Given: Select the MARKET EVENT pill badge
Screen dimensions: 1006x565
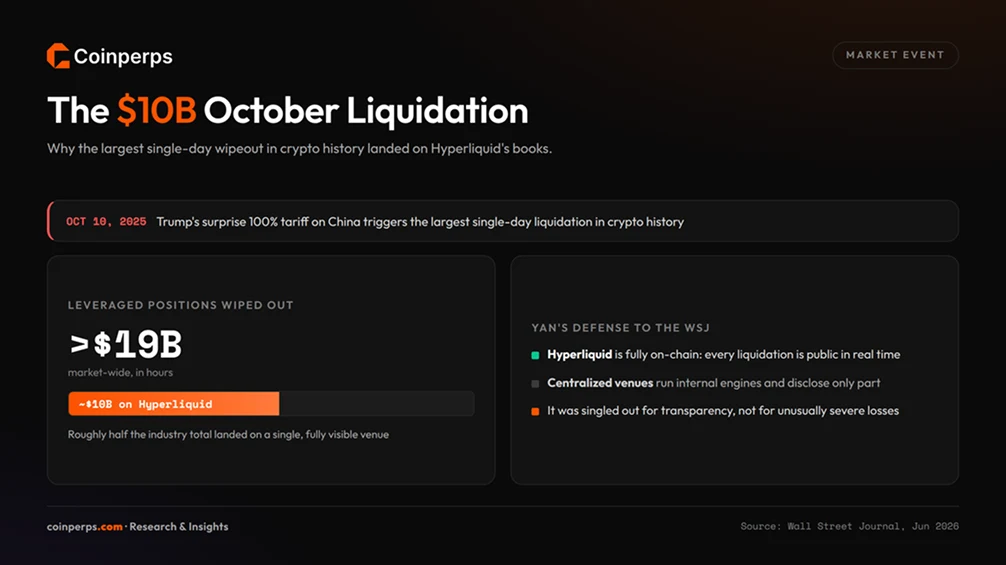Looking at the screenshot, I should coord(895,55).
